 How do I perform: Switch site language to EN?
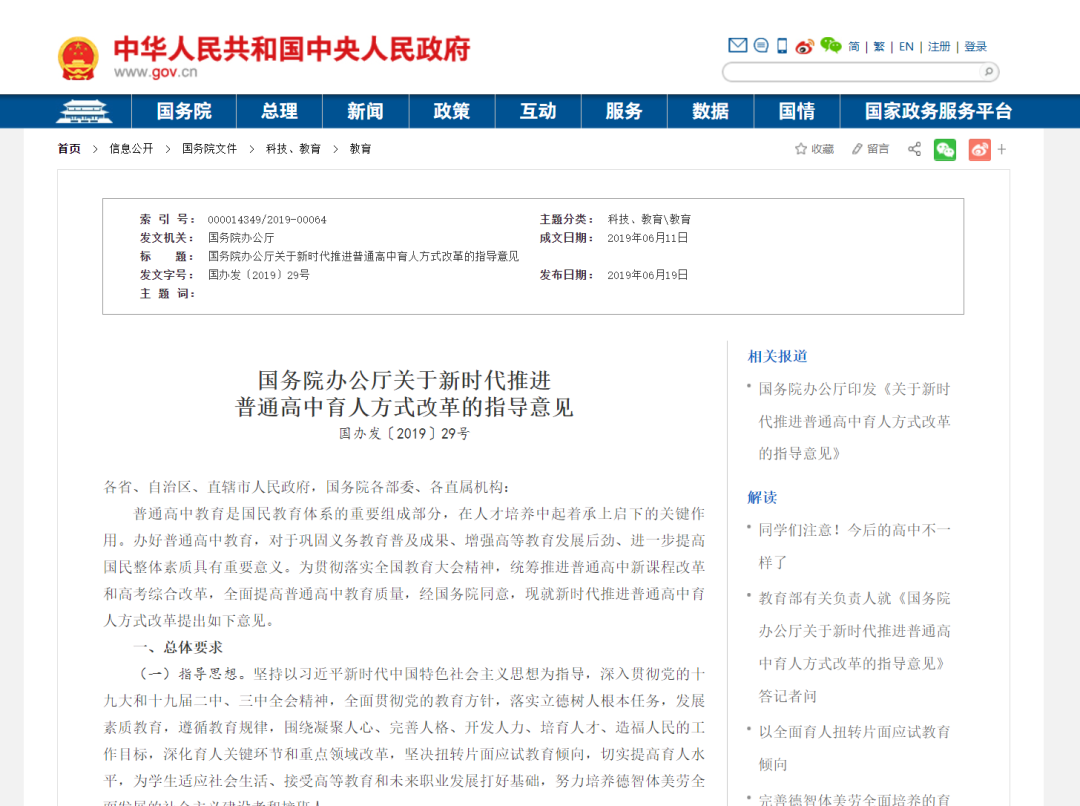coord(905,46)
